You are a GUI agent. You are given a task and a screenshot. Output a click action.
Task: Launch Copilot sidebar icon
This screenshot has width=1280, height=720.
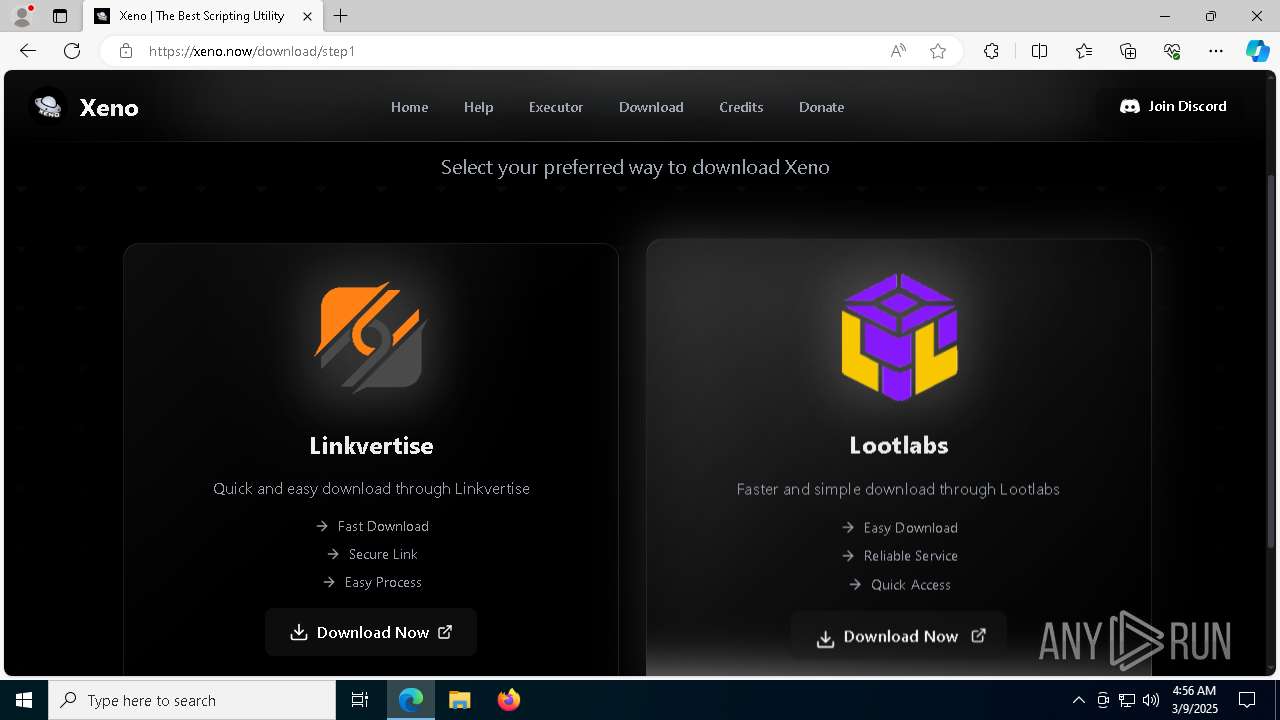[1257, 51]
